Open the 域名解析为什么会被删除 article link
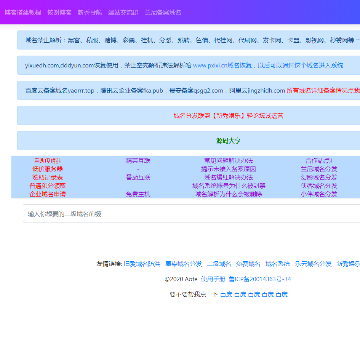Viewport: 360px width, 360px height. coord(229,194)
